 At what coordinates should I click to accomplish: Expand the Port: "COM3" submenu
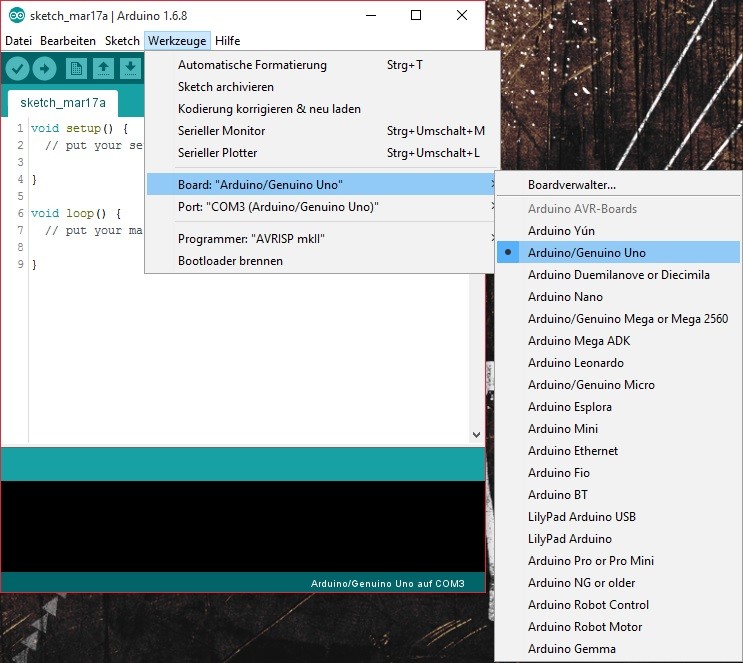pos(321,207)
